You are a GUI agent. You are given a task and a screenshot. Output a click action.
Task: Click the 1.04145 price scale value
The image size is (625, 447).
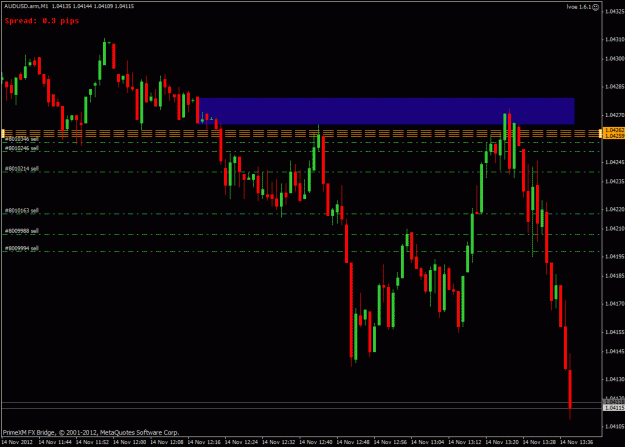click(x=614, y=351)
